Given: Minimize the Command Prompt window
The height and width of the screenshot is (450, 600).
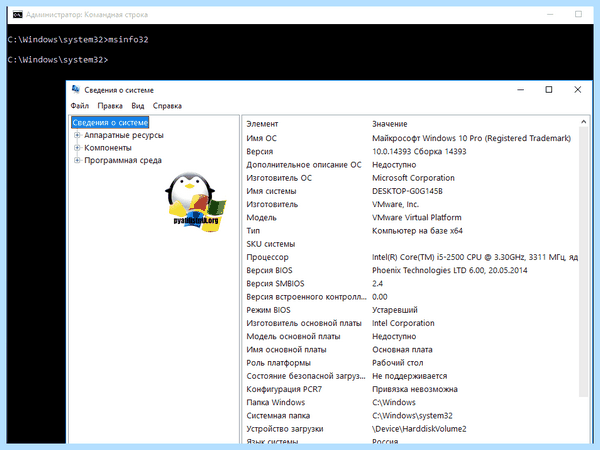Looking at the screenshot, I should pyautogui.click(x=550, y=14).
